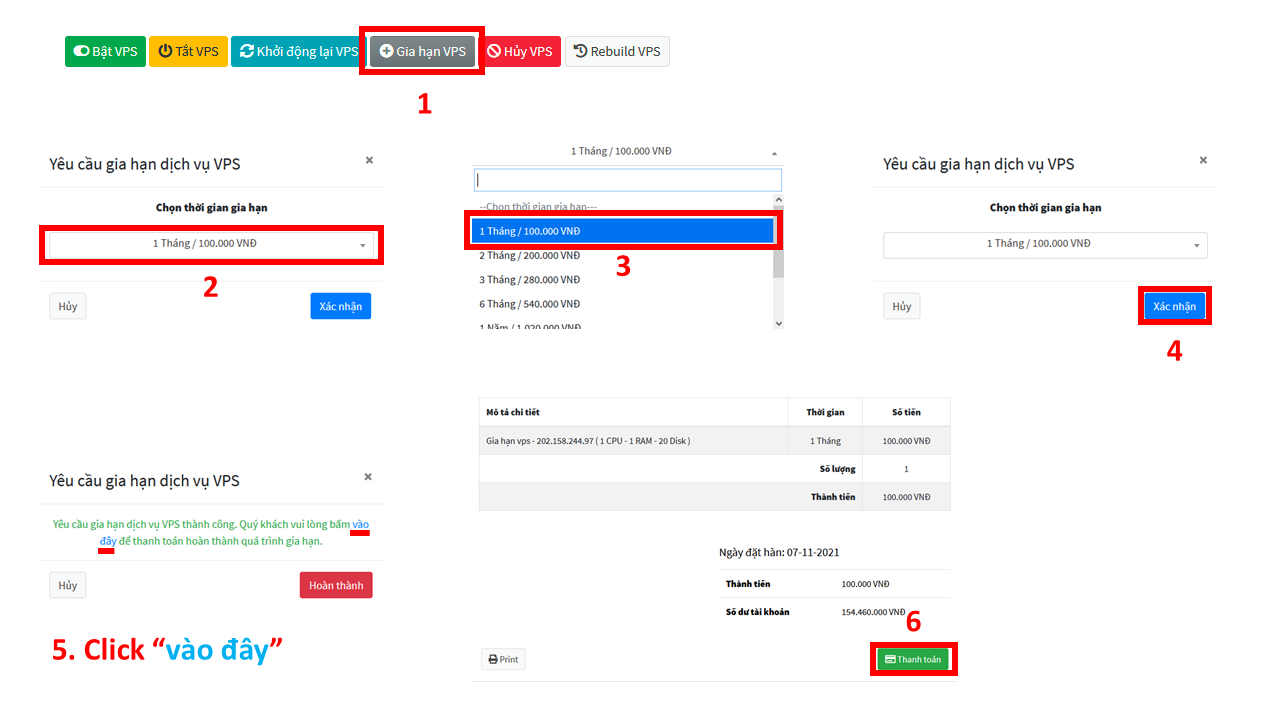Viewport: 1280px width, 720px height.
Task: Pick the 3 Tháng / 280.000 VNĐ option
Action: (530, 280)
